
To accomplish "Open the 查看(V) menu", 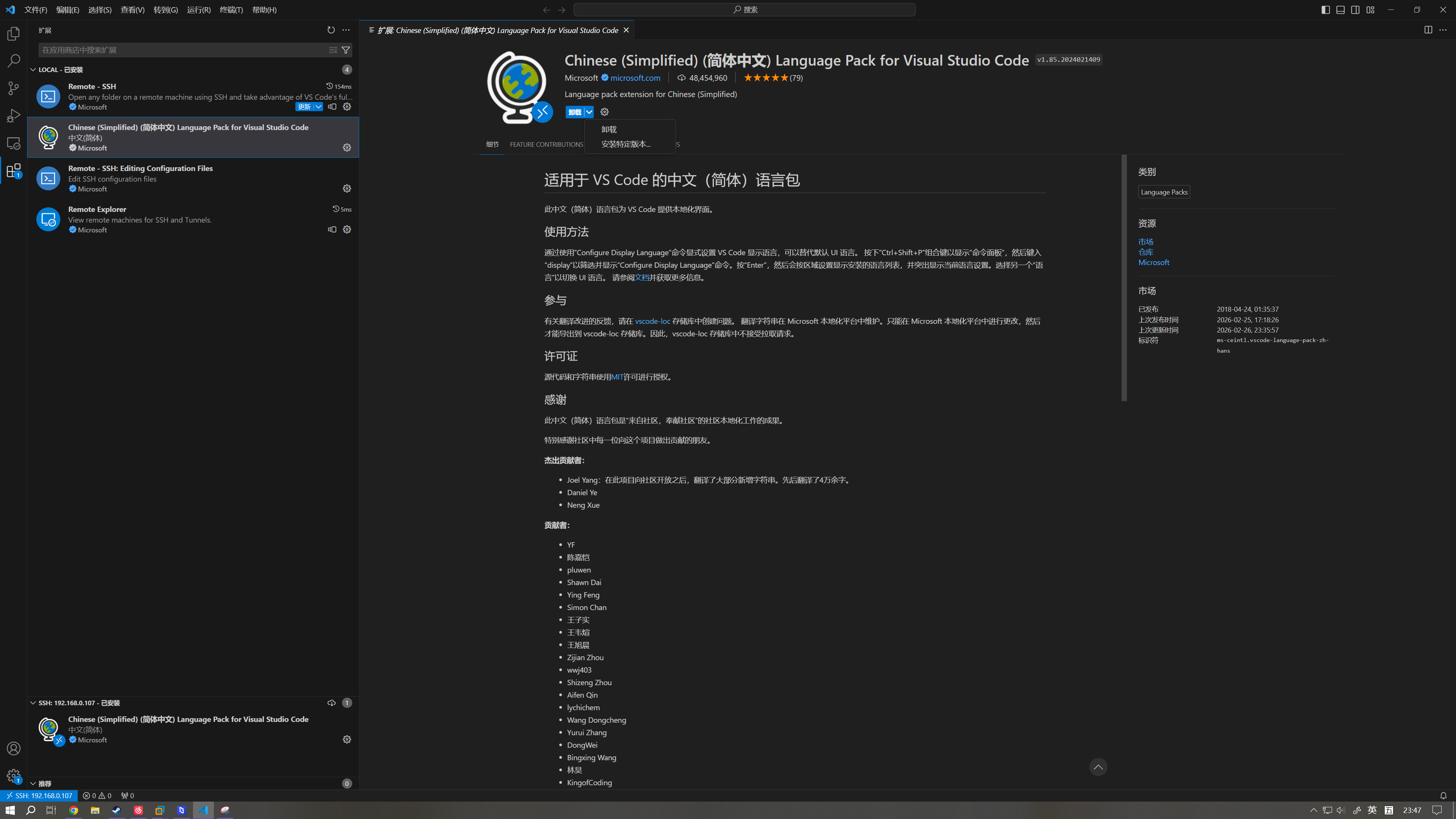I will pos(132,9).
